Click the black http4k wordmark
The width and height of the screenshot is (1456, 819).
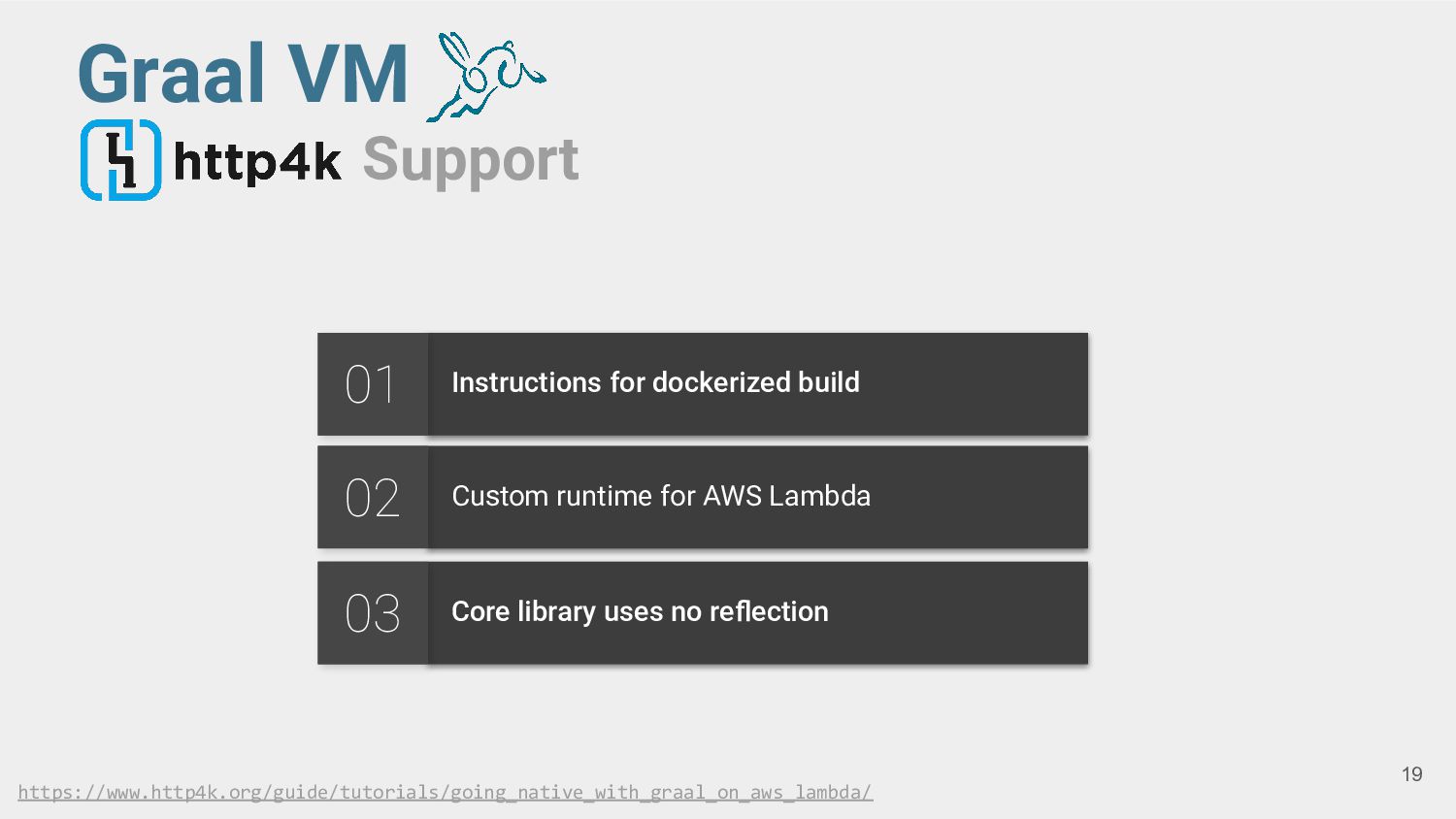click(x=257, y=161)
